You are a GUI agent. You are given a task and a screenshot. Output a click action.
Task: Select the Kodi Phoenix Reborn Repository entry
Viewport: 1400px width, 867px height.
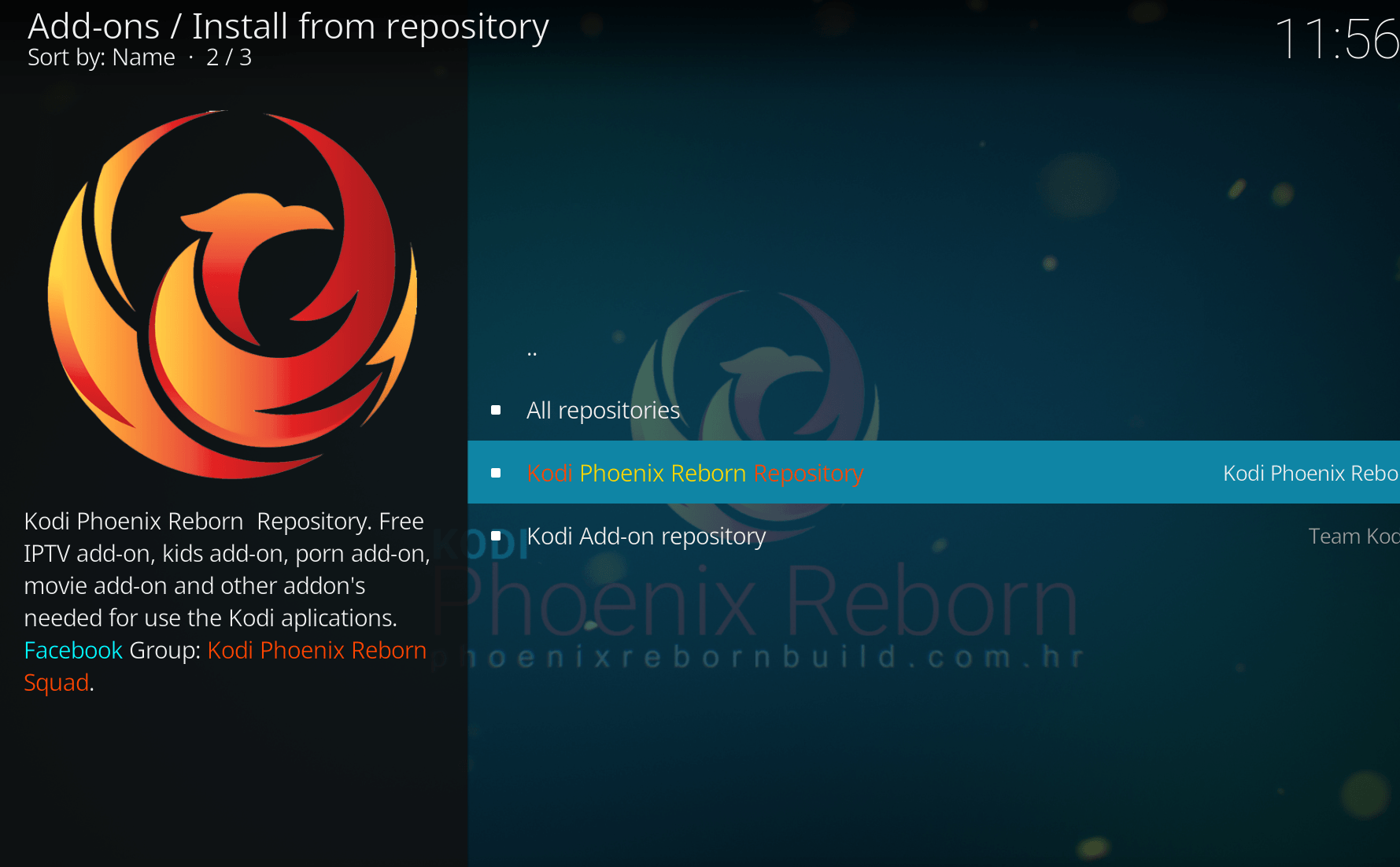pos(695,473)
